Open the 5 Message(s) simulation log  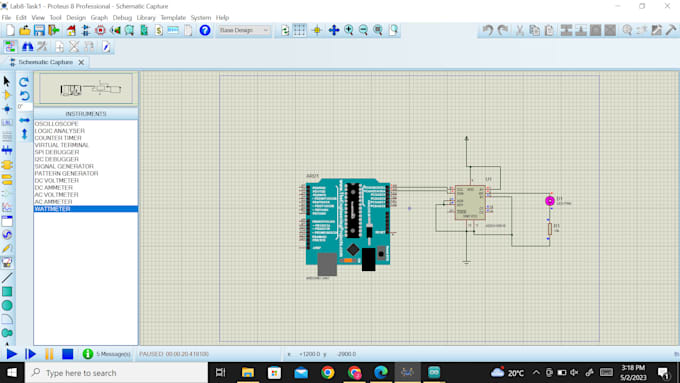107,354
